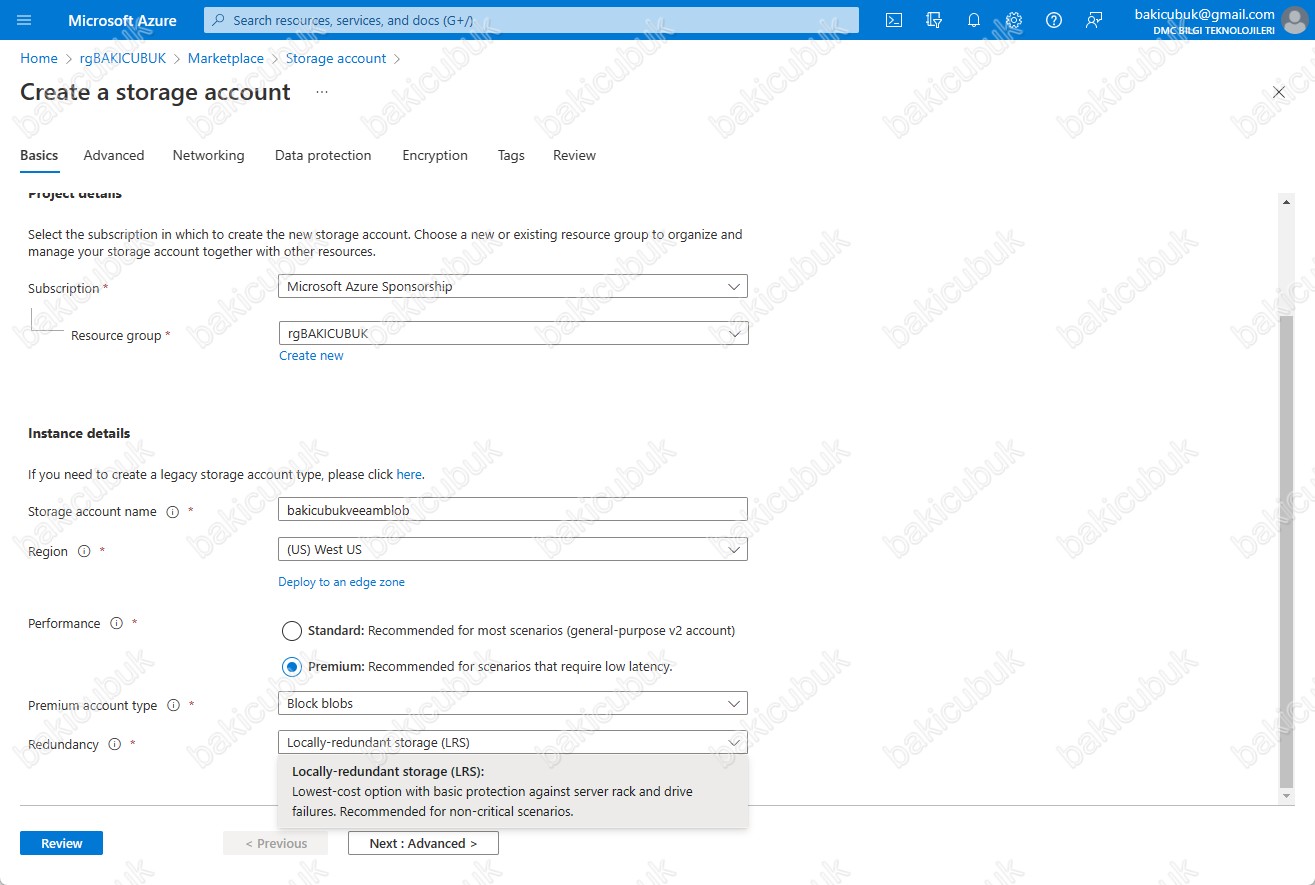1315x885 pixels.
Task: Open the Resource group dropdown
Action: coord(513,334)
